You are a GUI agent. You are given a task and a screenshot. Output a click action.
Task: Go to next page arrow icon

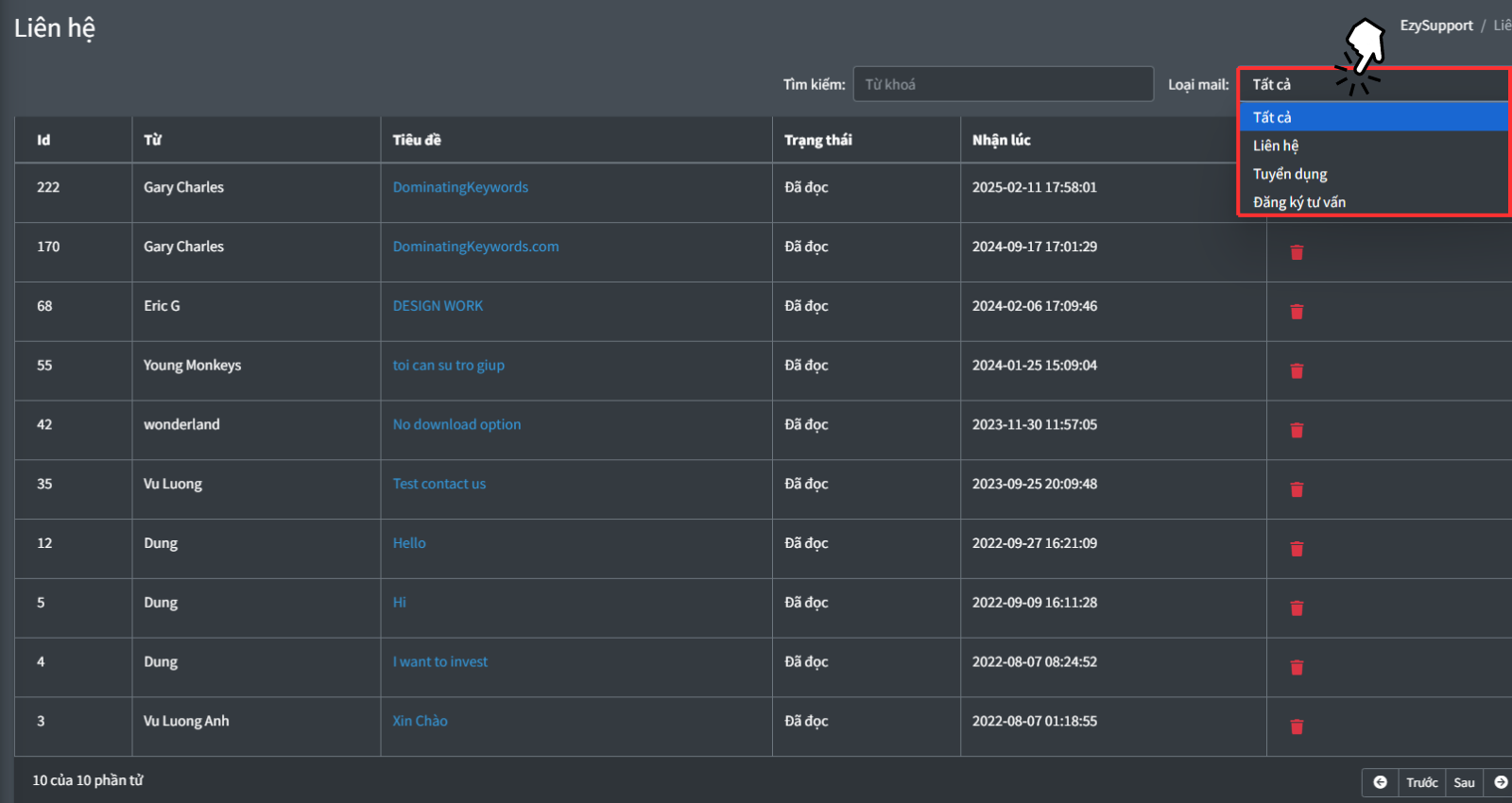[1500, 782]
